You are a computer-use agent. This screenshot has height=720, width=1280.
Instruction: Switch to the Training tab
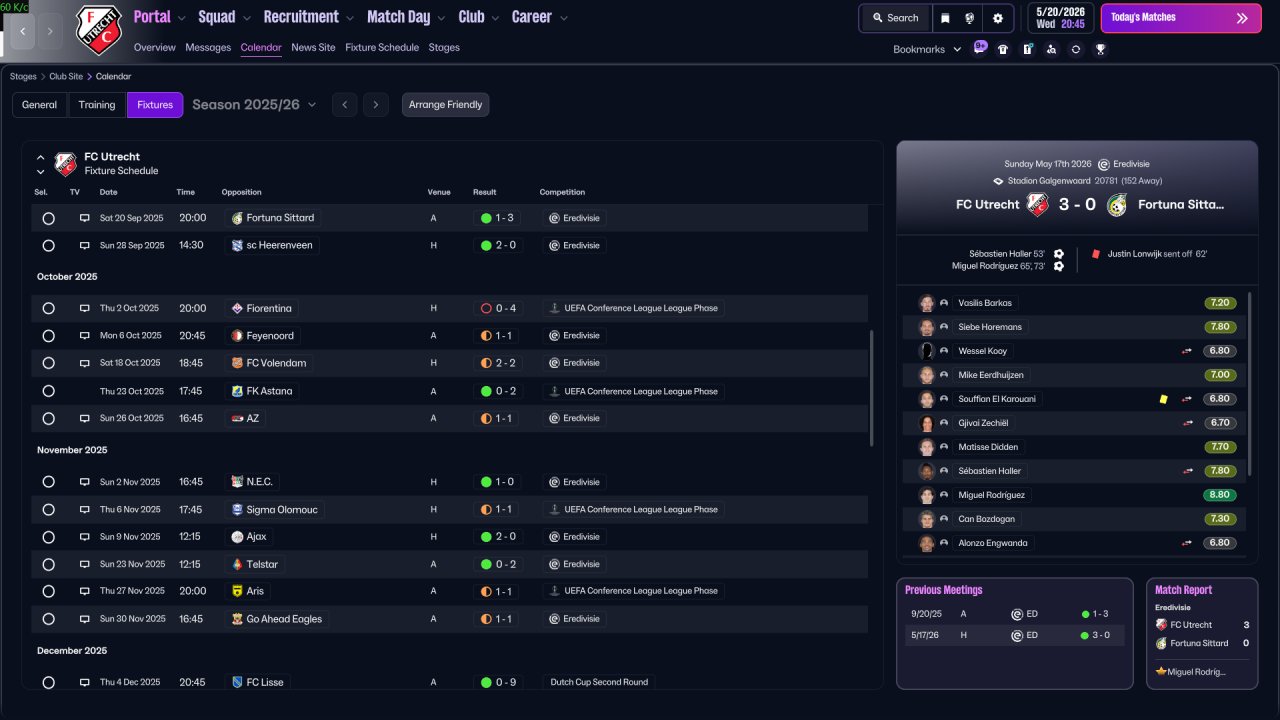pyautogui.click(x=97, y=105)
